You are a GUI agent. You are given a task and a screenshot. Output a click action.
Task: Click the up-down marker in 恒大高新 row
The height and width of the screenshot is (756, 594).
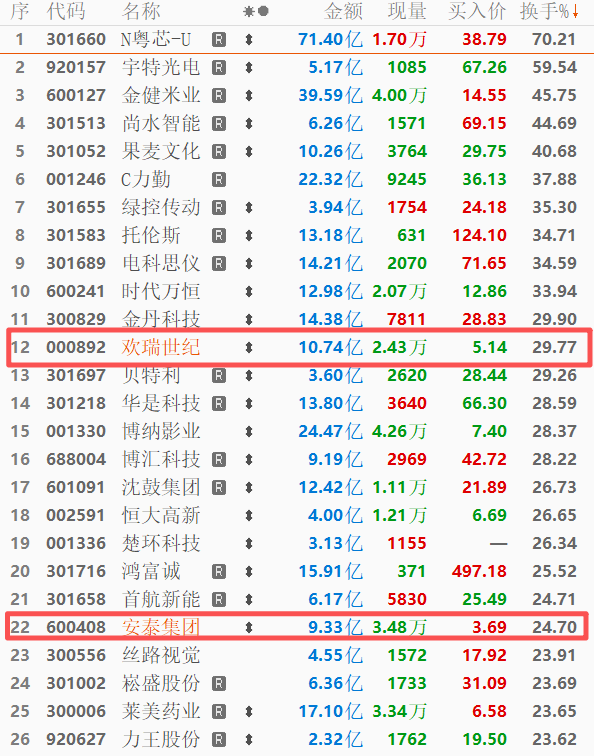pyautogui.click(x=249, y=515)
